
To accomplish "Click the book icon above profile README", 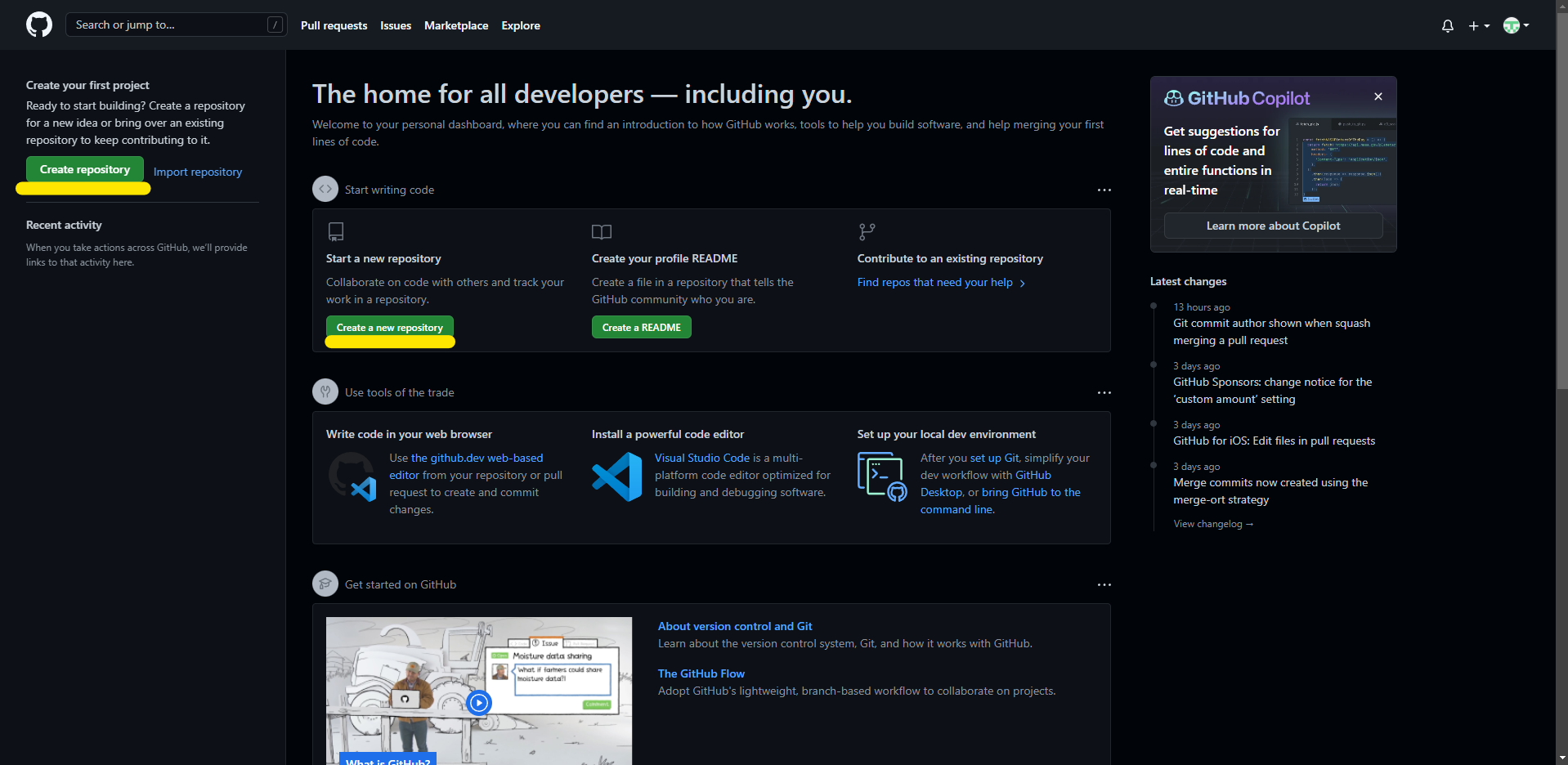I will pyautogui.click(x=602, y=231).
